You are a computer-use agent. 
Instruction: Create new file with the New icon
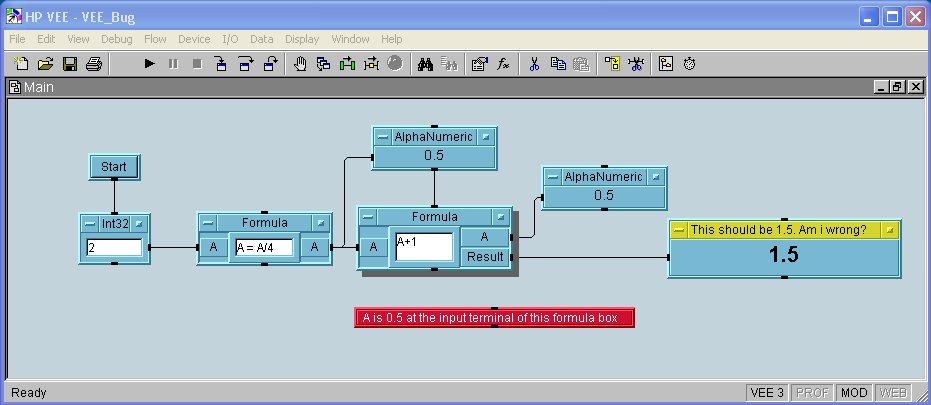pos(22,64)
